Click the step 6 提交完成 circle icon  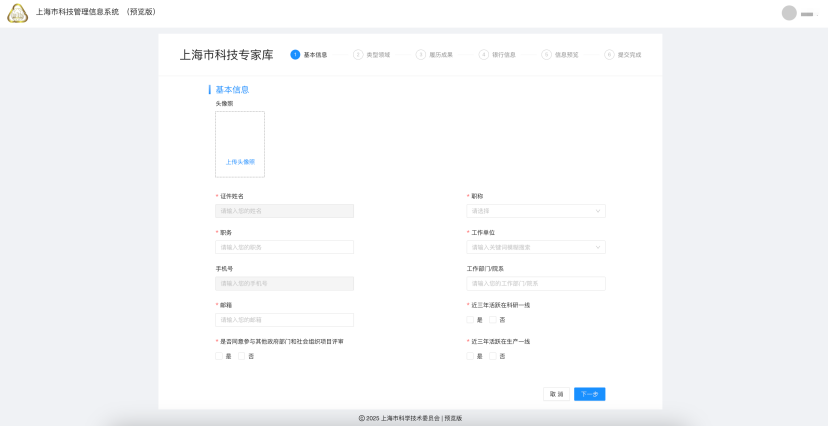coord(609,55)
